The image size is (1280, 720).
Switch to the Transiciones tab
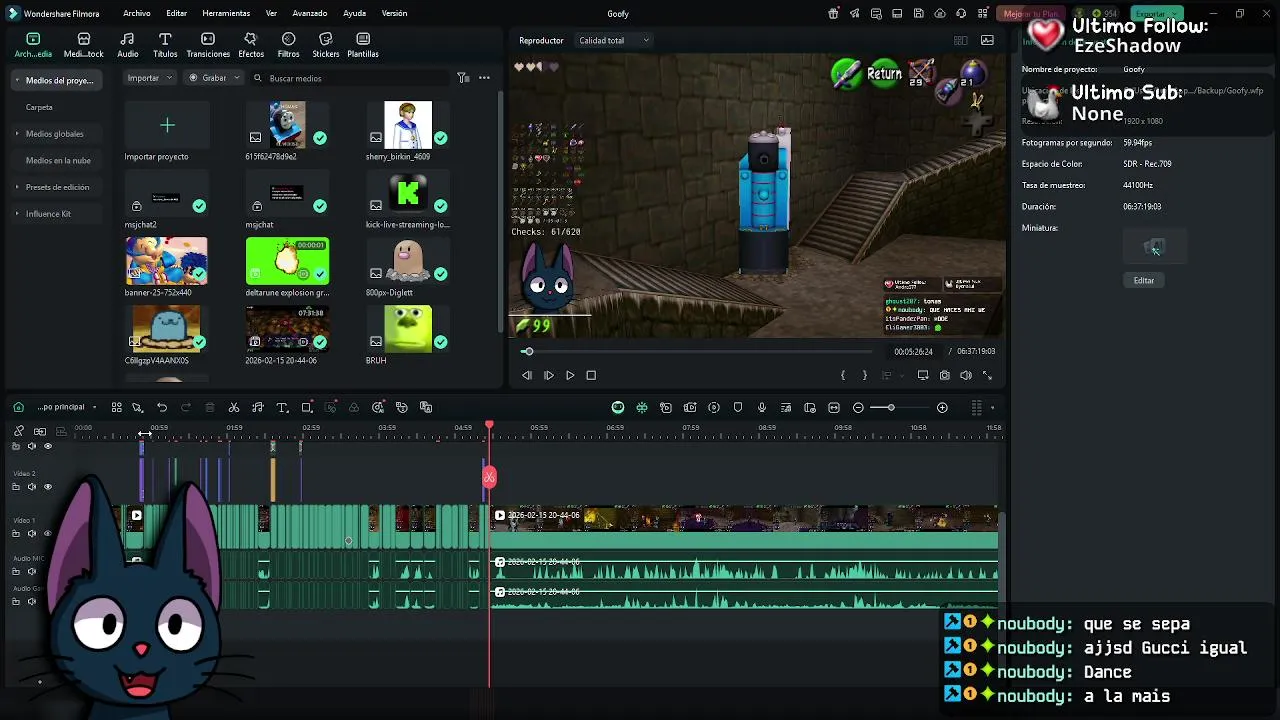pyautogui.click(x=208, y=45)
